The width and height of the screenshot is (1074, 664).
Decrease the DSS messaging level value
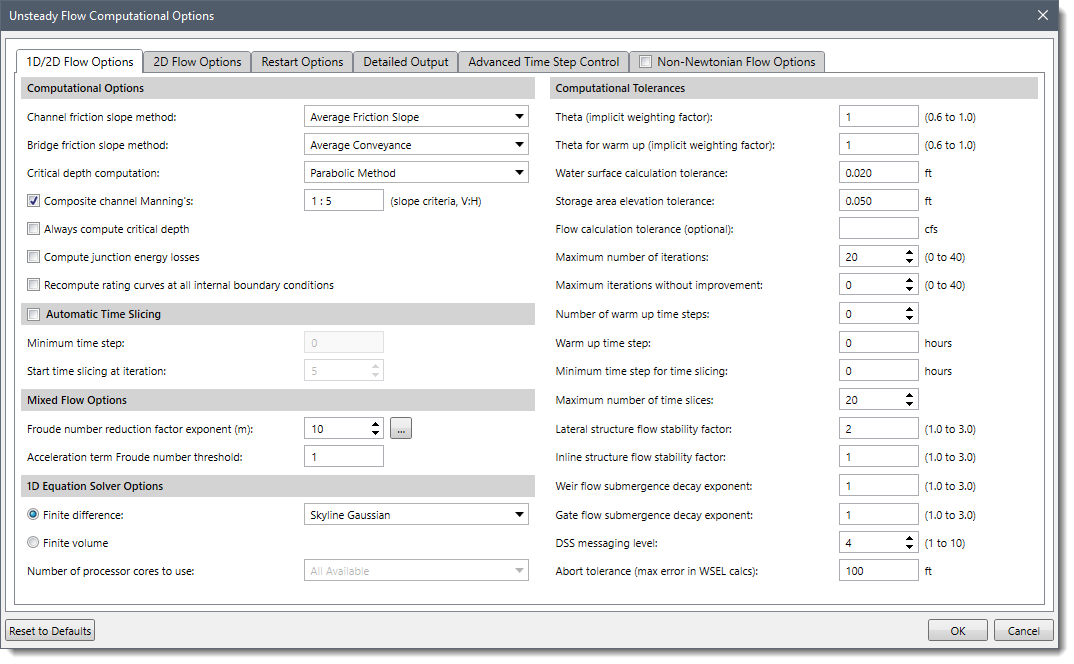tap(910, 548)
